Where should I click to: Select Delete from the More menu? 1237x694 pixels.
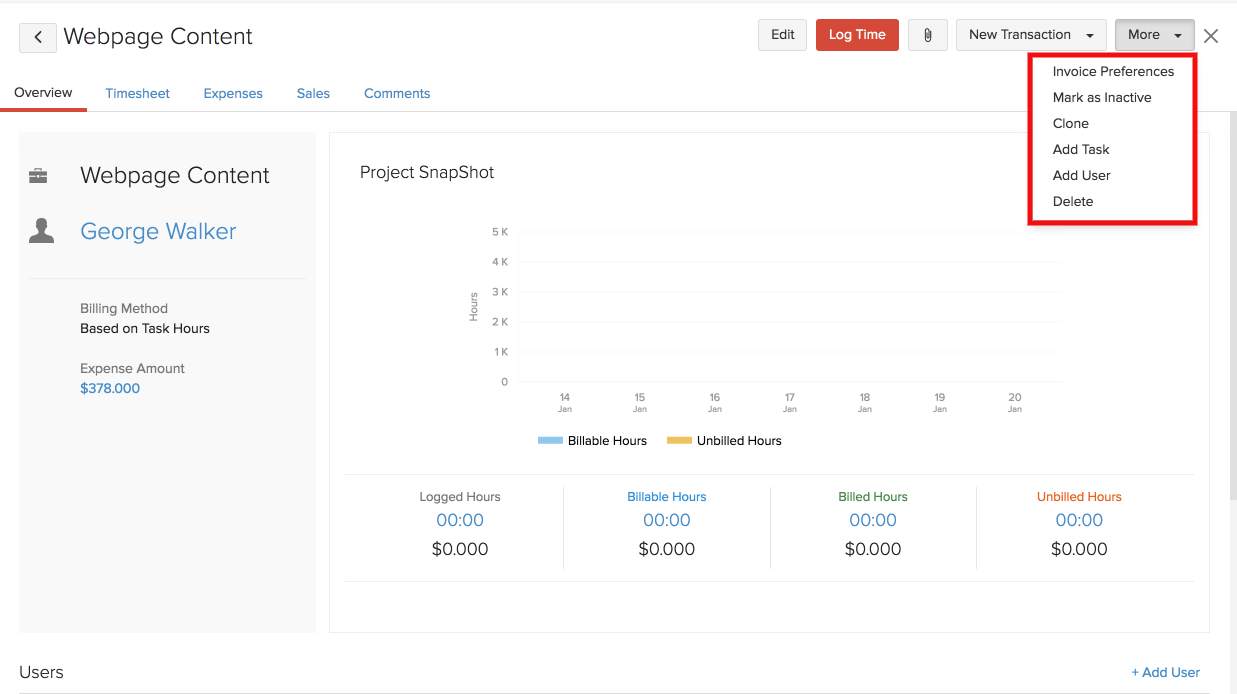[x=1072, y=202]
